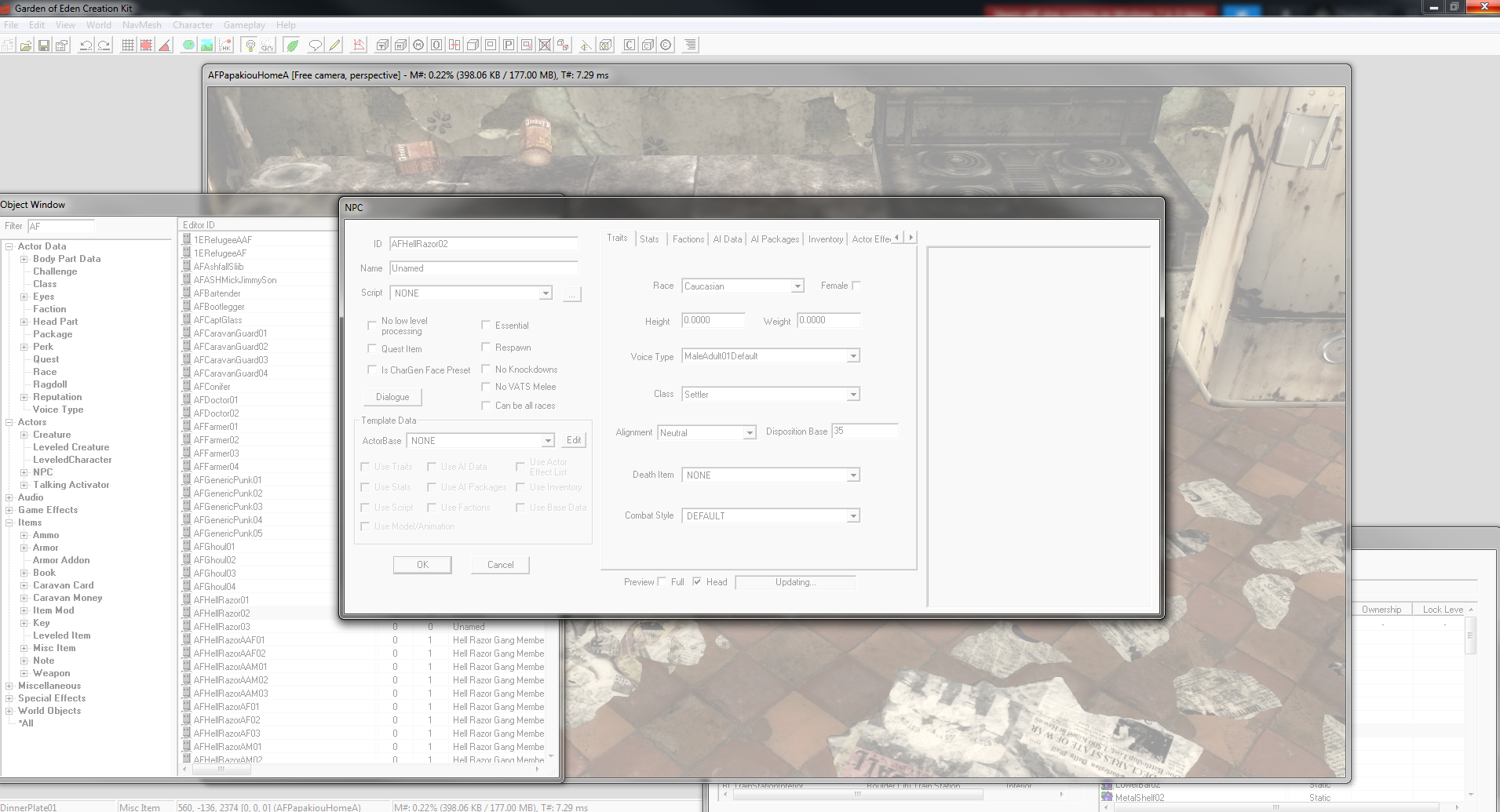Uncheck the Head preview checkbox

click(x=697, y=581)
